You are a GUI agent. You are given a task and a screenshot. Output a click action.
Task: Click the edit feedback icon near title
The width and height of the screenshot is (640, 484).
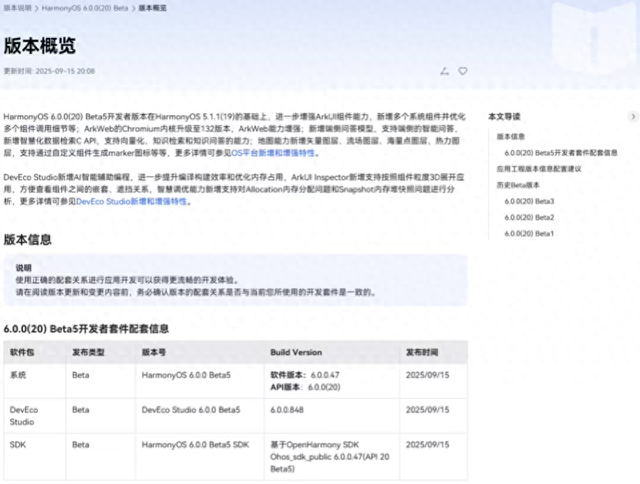(444, 71)
